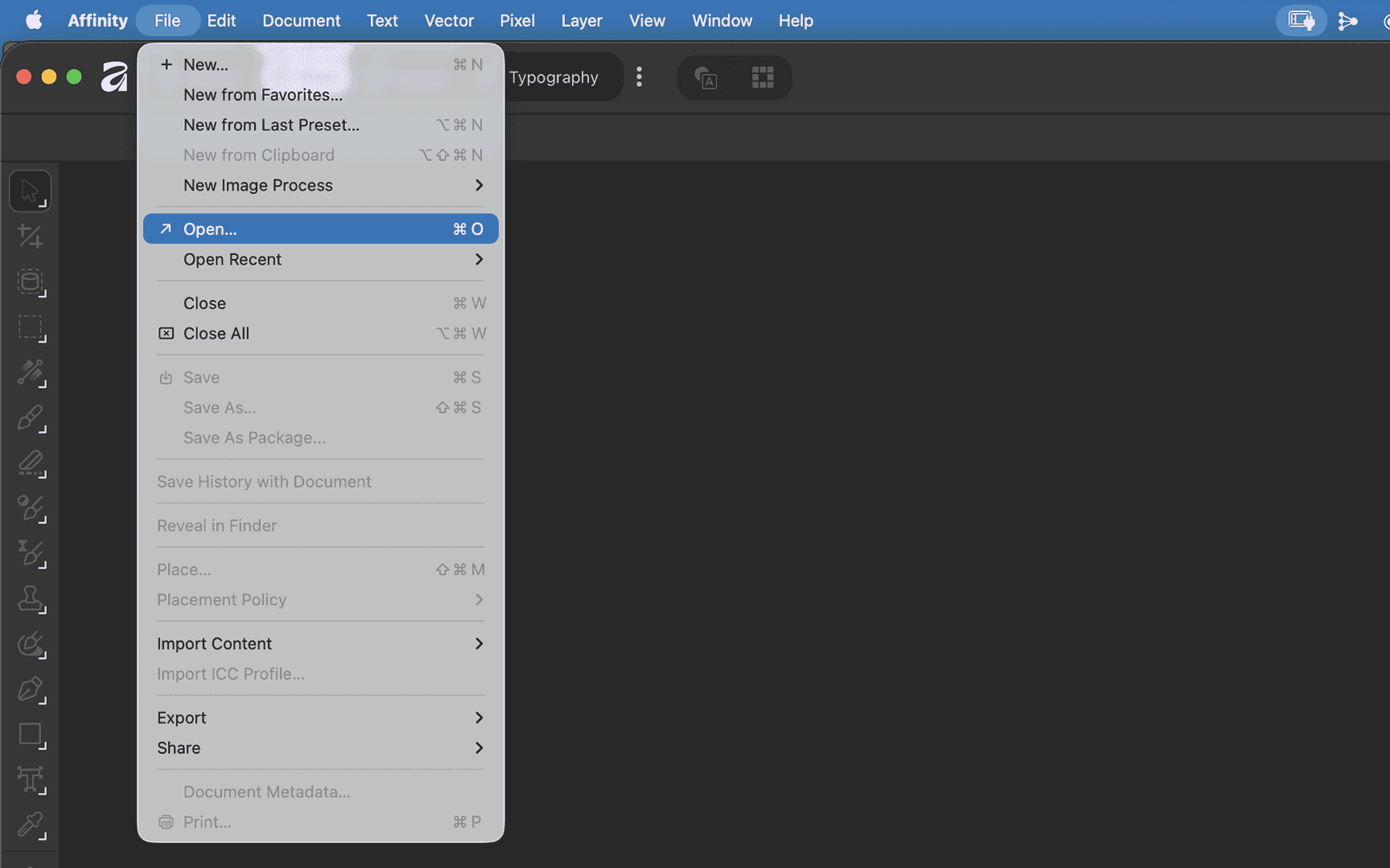This screenshot has width=1390, height=868.
Task: Select the Rectangle shape tool
Action: [30, 734]
